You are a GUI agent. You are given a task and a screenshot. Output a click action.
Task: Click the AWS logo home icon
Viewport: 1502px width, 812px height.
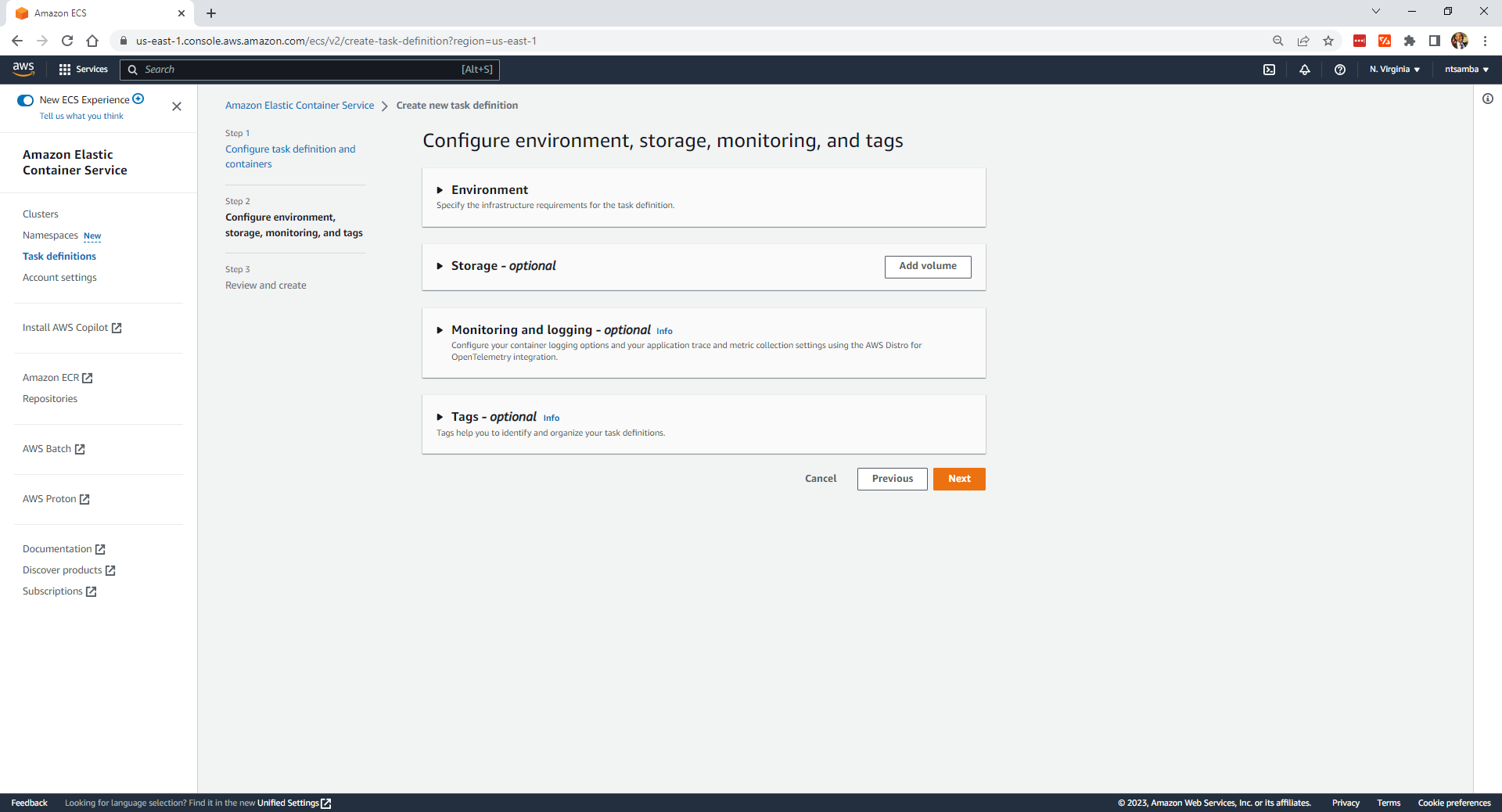pos(23,69)
